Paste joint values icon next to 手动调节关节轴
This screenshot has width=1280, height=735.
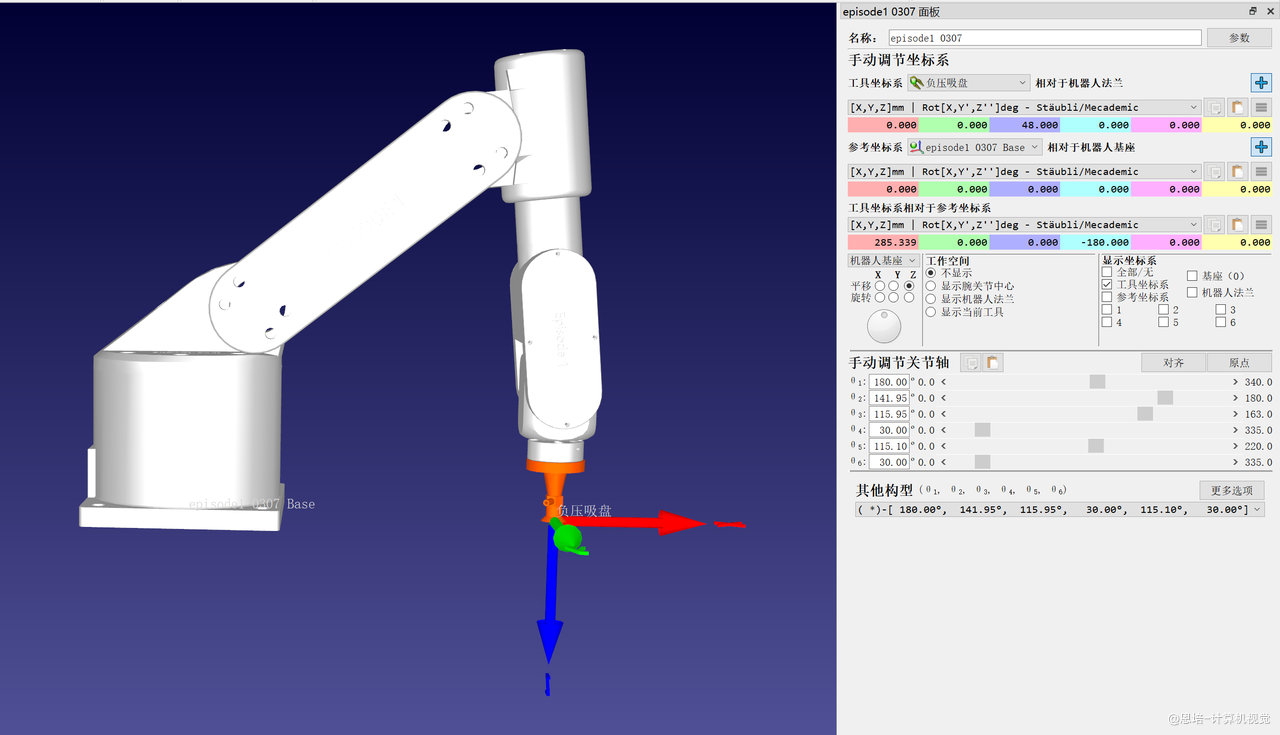click(992, 363)
